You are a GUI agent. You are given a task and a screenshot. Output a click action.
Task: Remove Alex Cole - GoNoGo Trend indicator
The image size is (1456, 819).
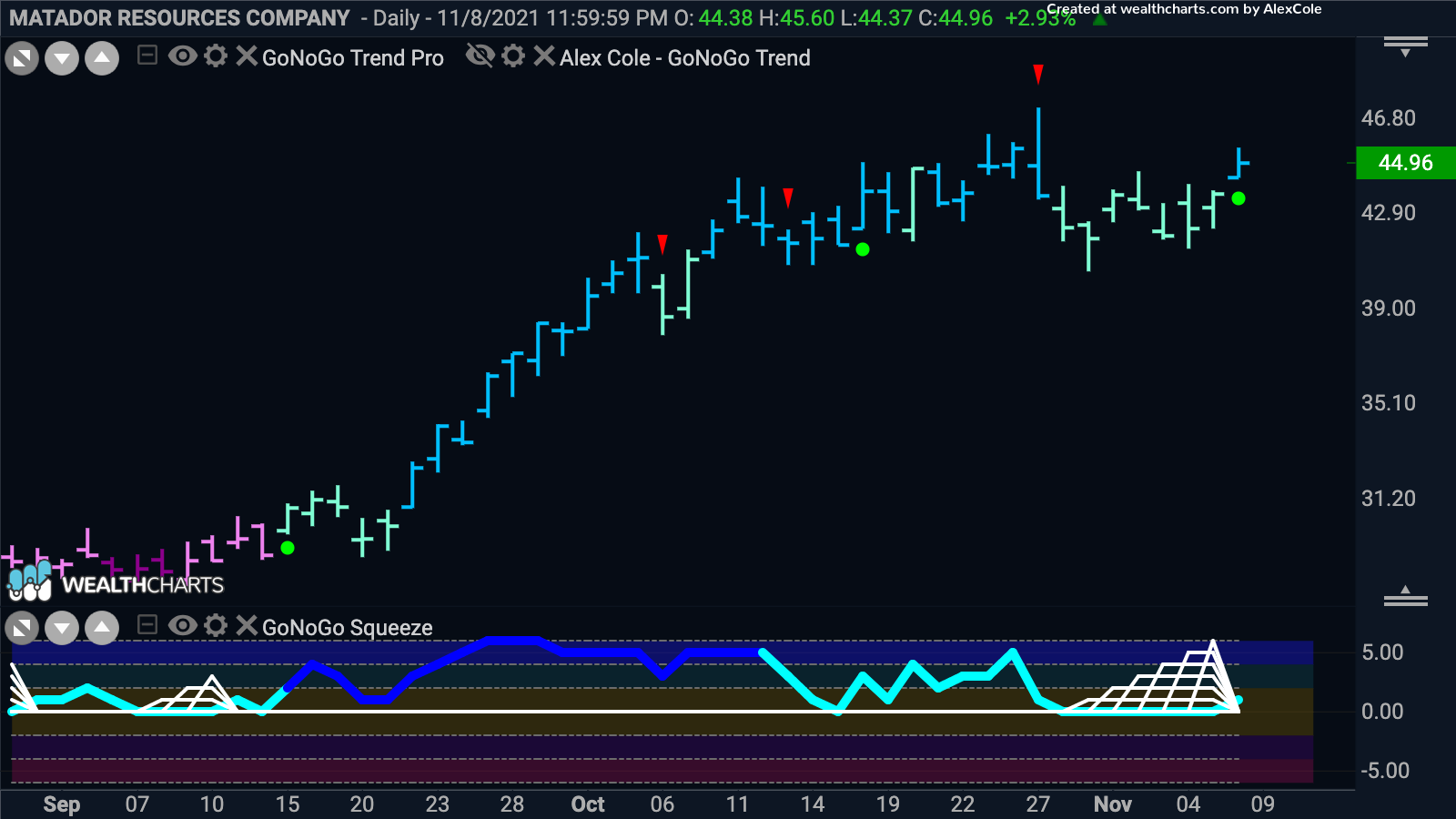pyautogui.click(x=544, y=56)
